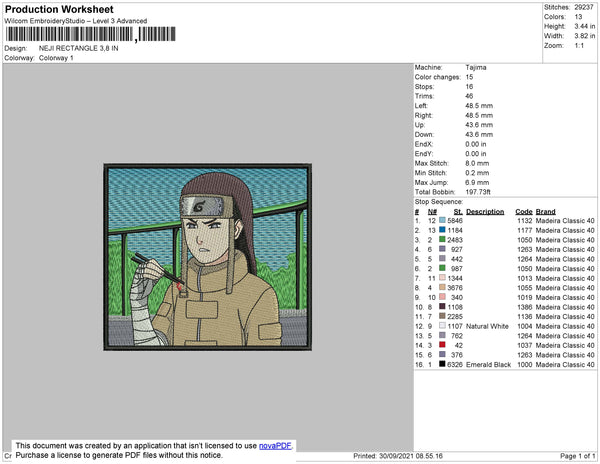The height and width of the screenshot is (464, 600).
Task: Select the 'Down:' label
Action: (424, 135)
